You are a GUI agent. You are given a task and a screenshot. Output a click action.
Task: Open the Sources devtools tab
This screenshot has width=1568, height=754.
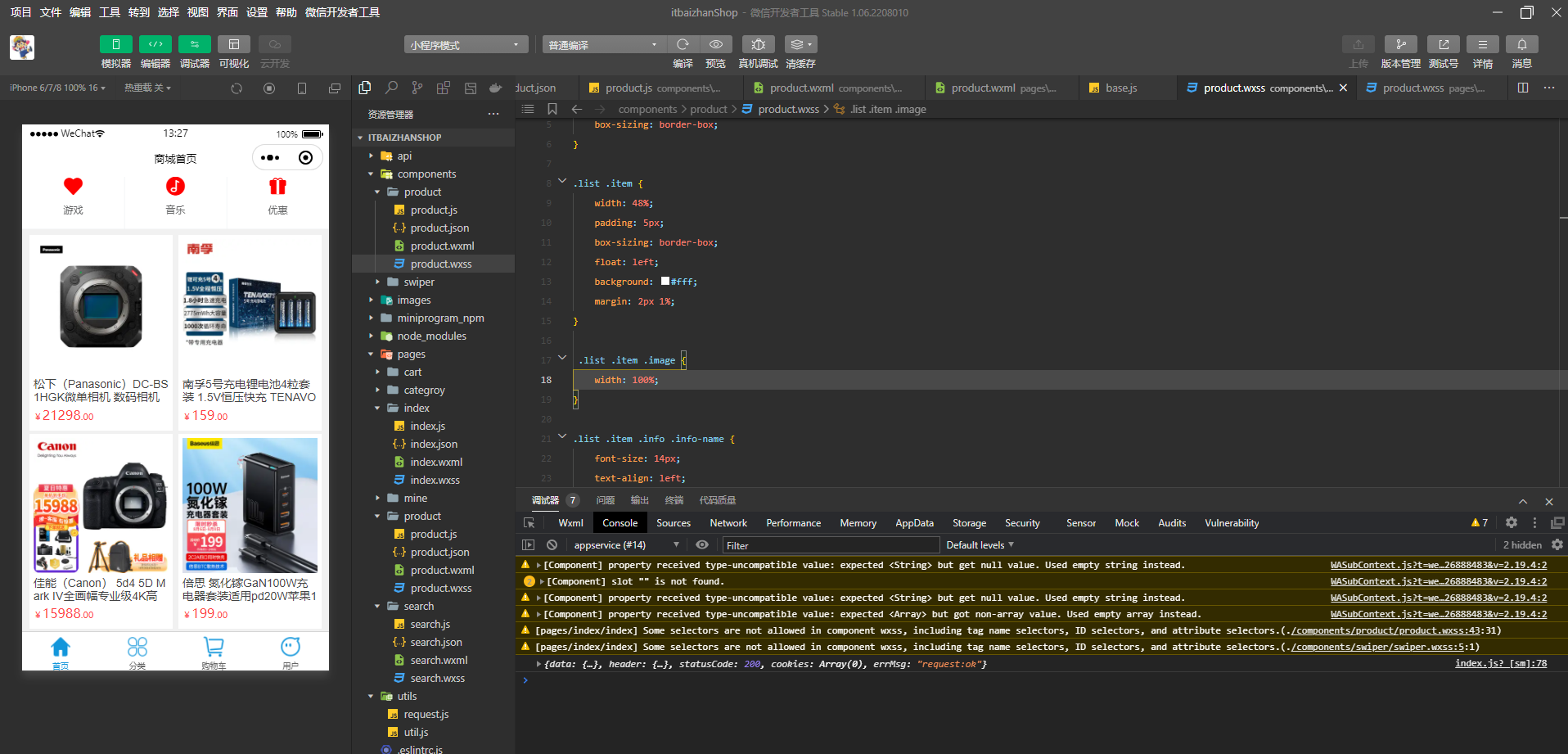pyautogui.click(x=674, y=522)
